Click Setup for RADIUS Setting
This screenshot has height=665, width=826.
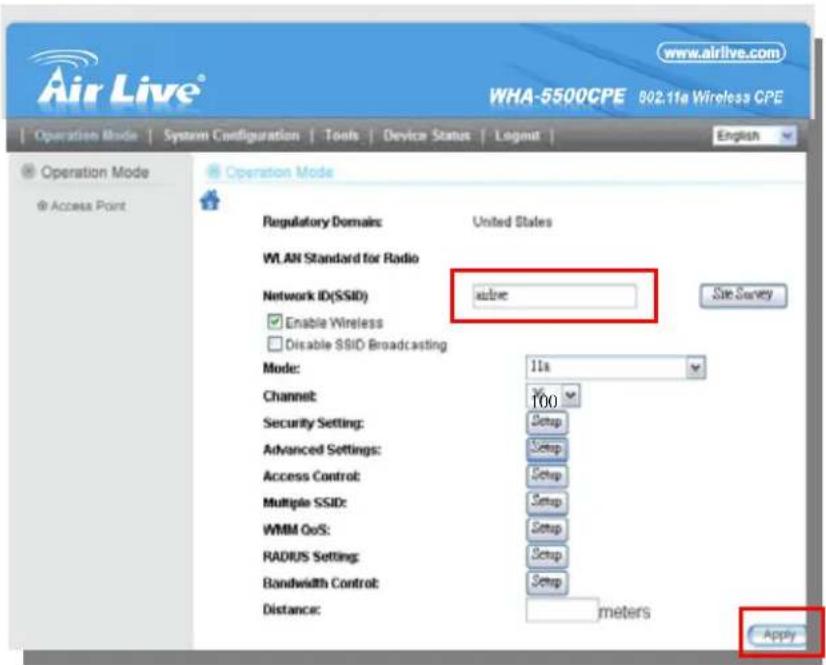point(547,555)
